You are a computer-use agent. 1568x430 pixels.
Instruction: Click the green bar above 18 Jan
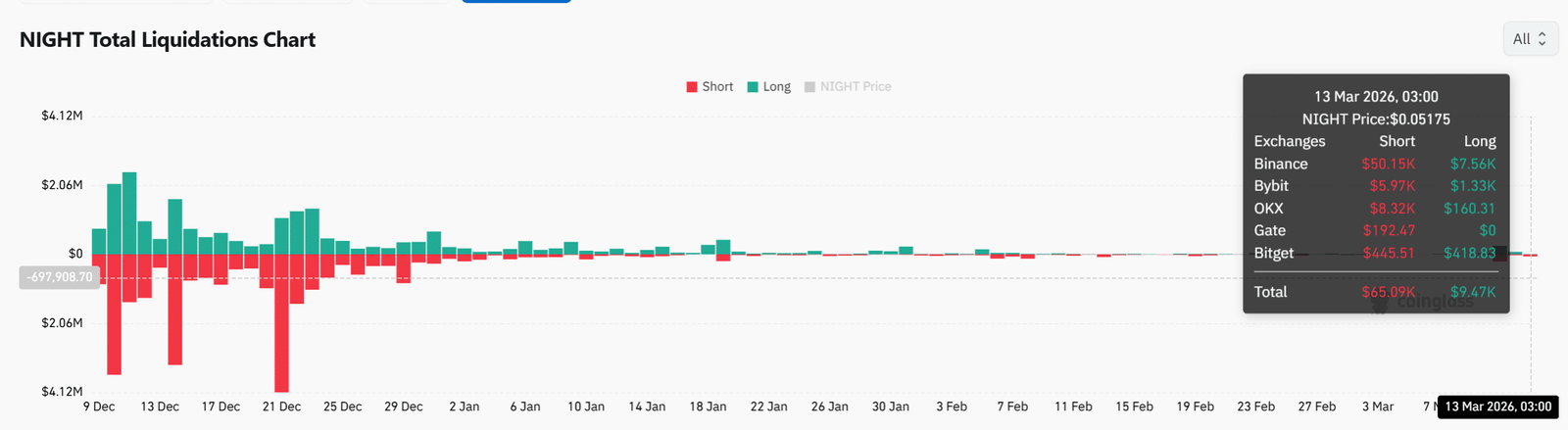tap(723, 247)
